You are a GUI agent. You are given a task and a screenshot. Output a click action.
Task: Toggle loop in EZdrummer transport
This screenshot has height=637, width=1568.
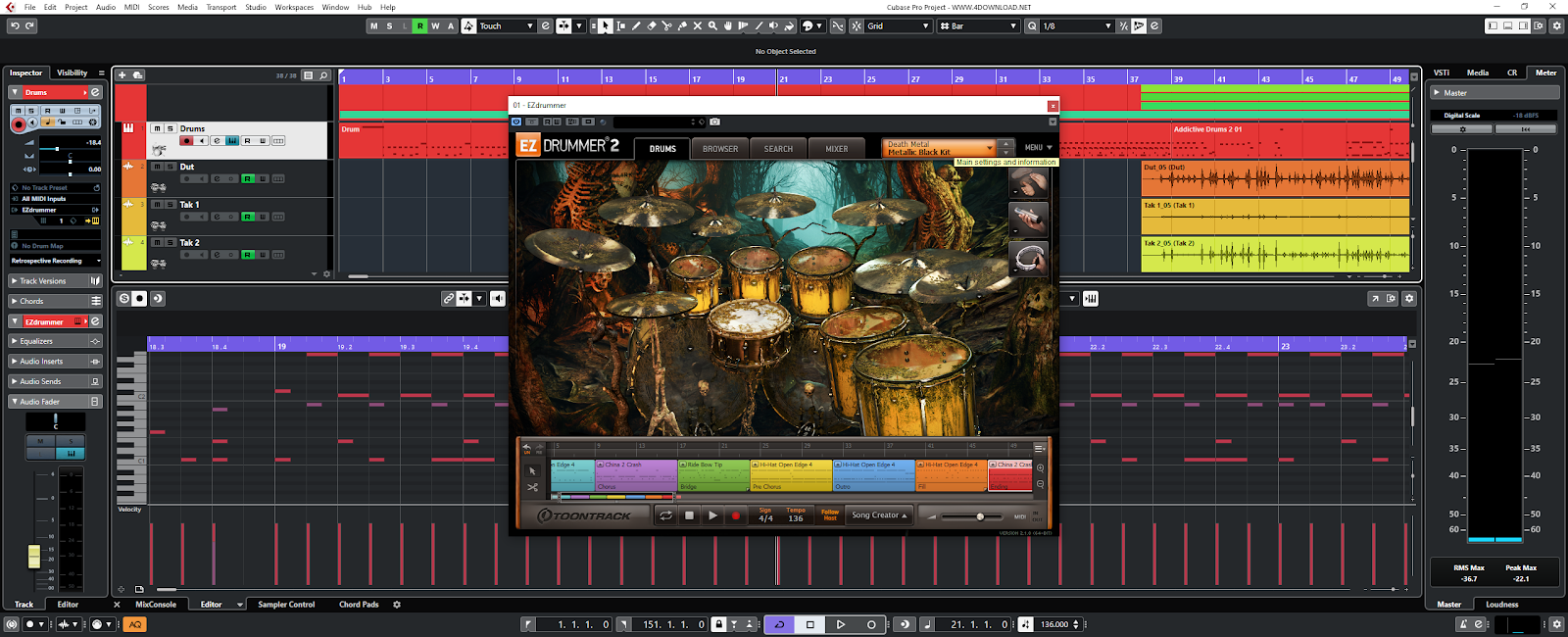point(665,515)
